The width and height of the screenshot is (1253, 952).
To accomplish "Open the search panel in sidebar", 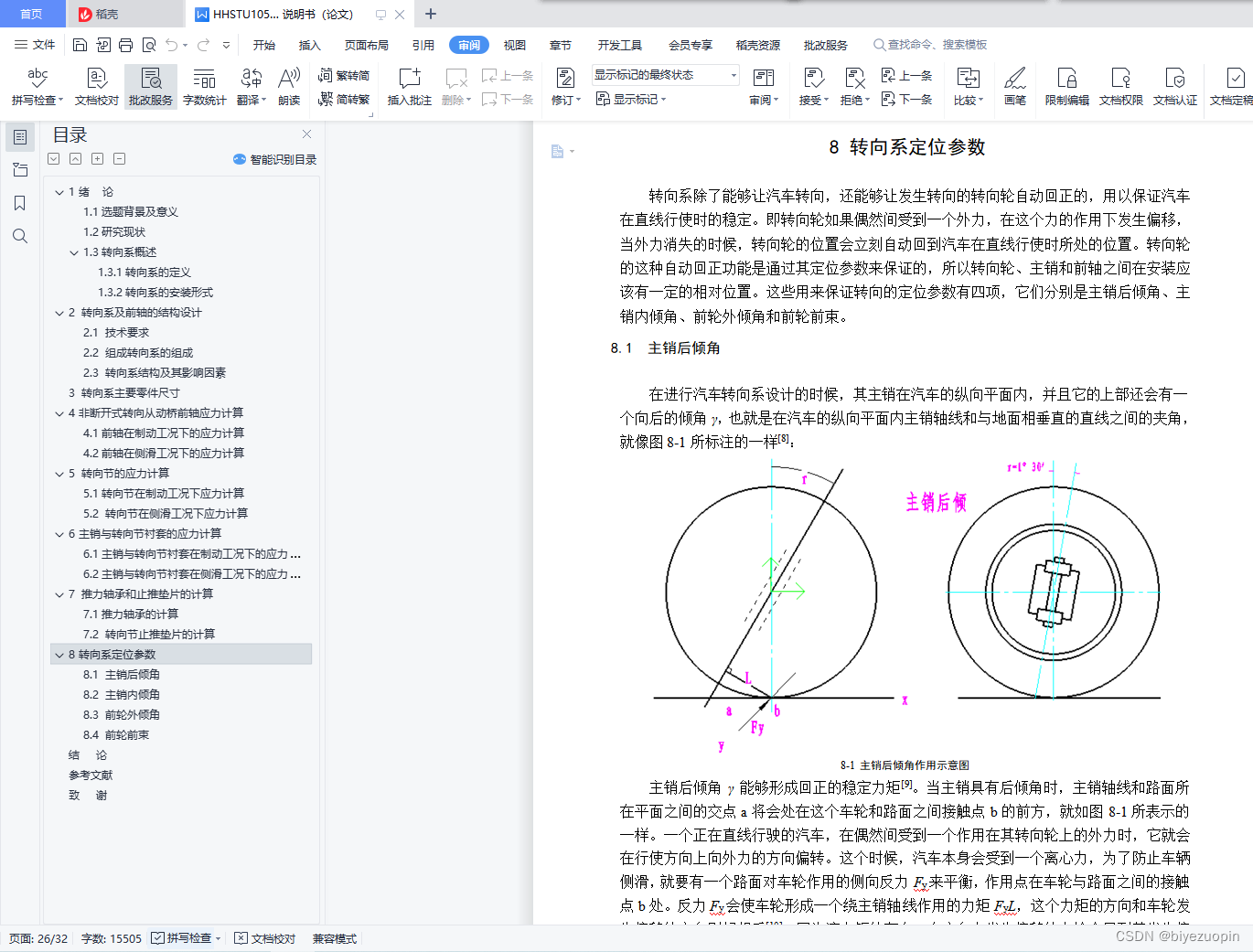I will click(20, 236).
